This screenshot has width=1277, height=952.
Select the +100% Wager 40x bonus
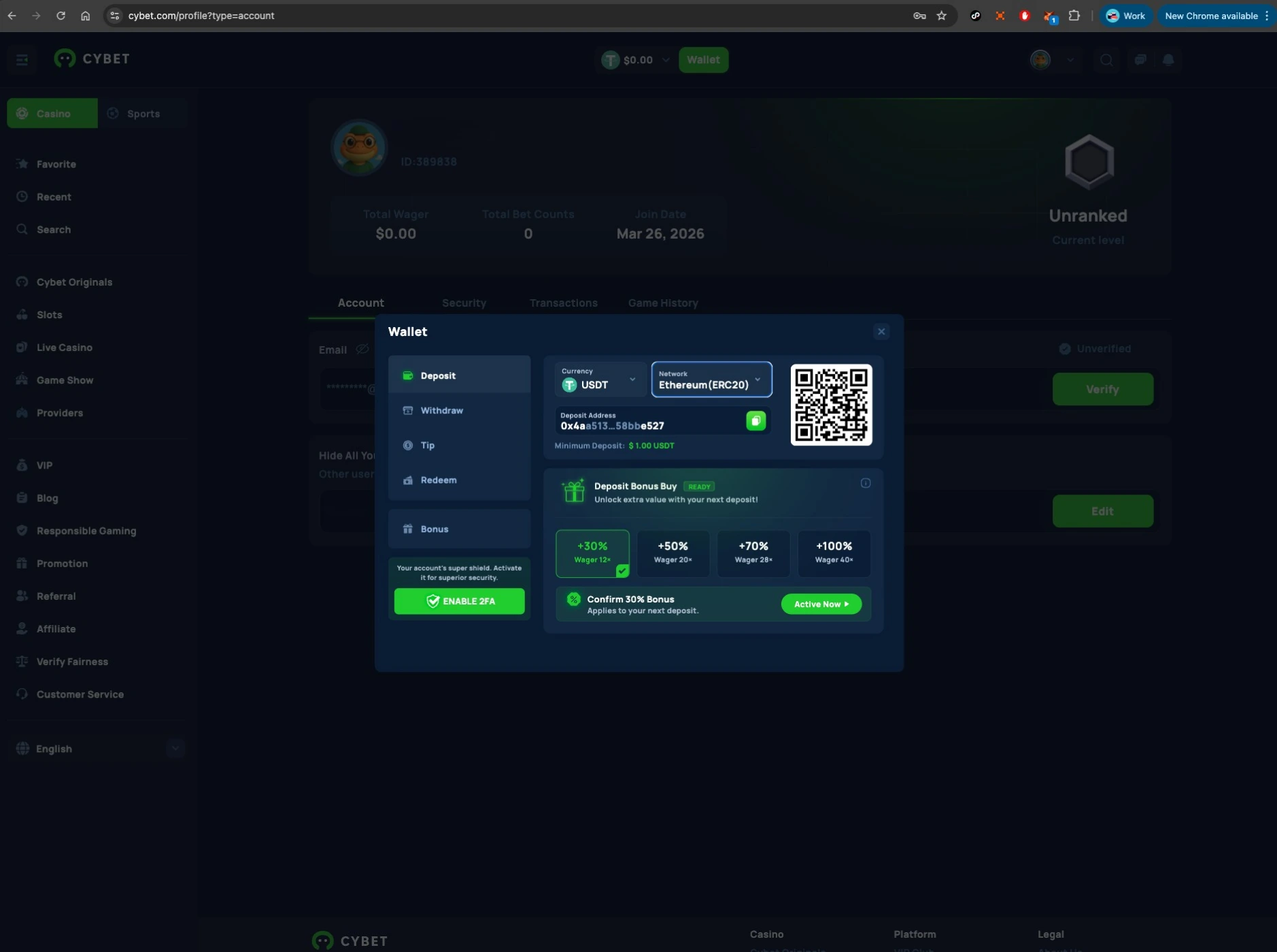tap(834, 554)
